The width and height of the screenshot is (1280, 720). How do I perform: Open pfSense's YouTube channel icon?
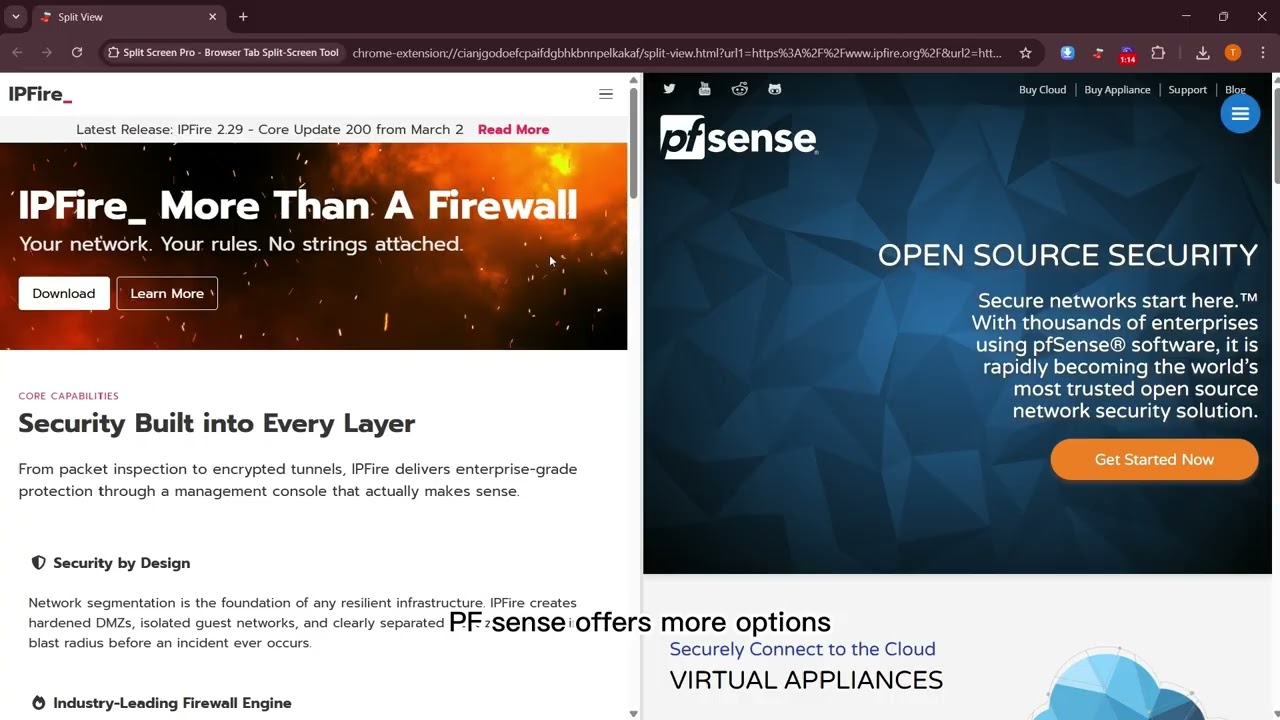coord(704,89)
